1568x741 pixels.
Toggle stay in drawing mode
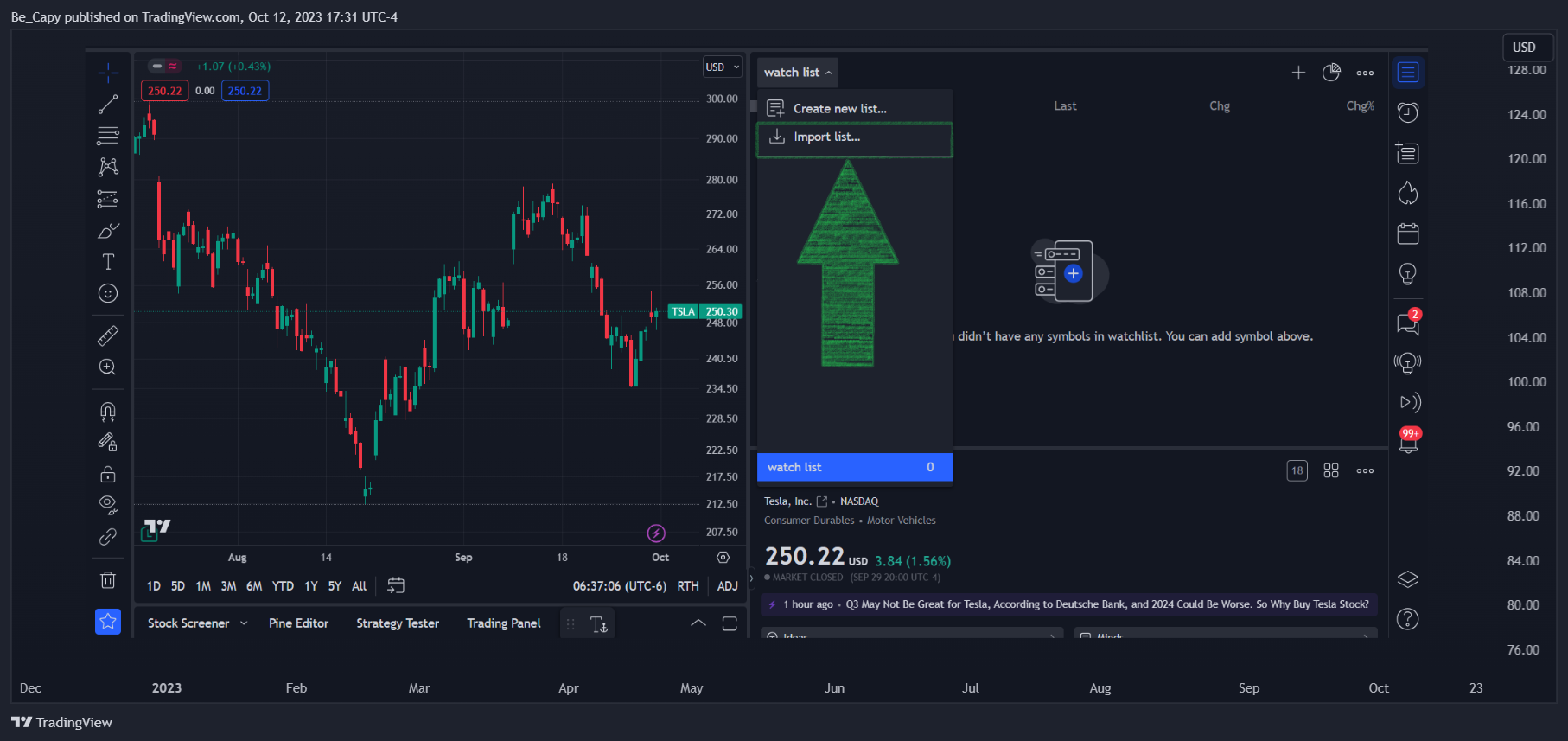click(x=108, y=442)
